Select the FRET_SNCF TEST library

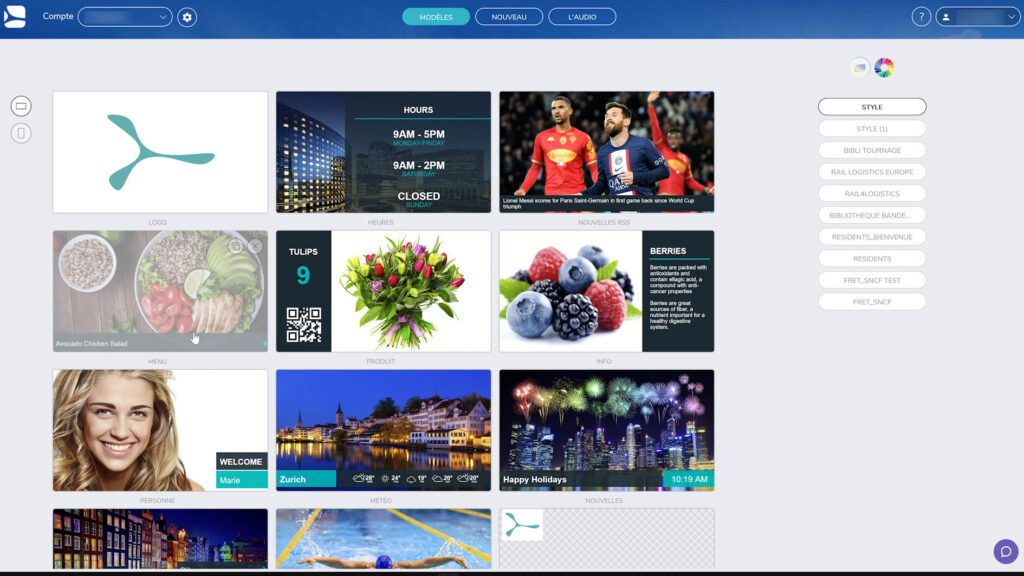[x=872, y=280]
